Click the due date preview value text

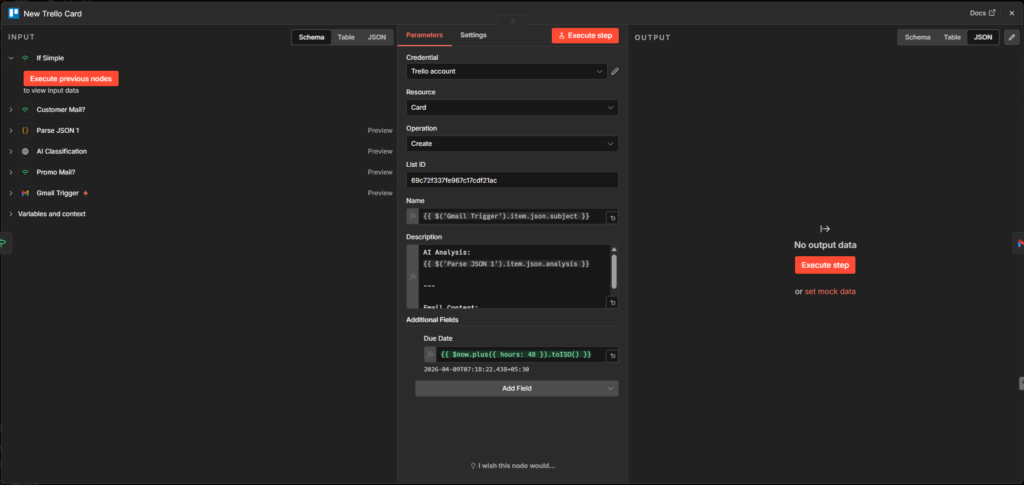(x=476, y=369)
